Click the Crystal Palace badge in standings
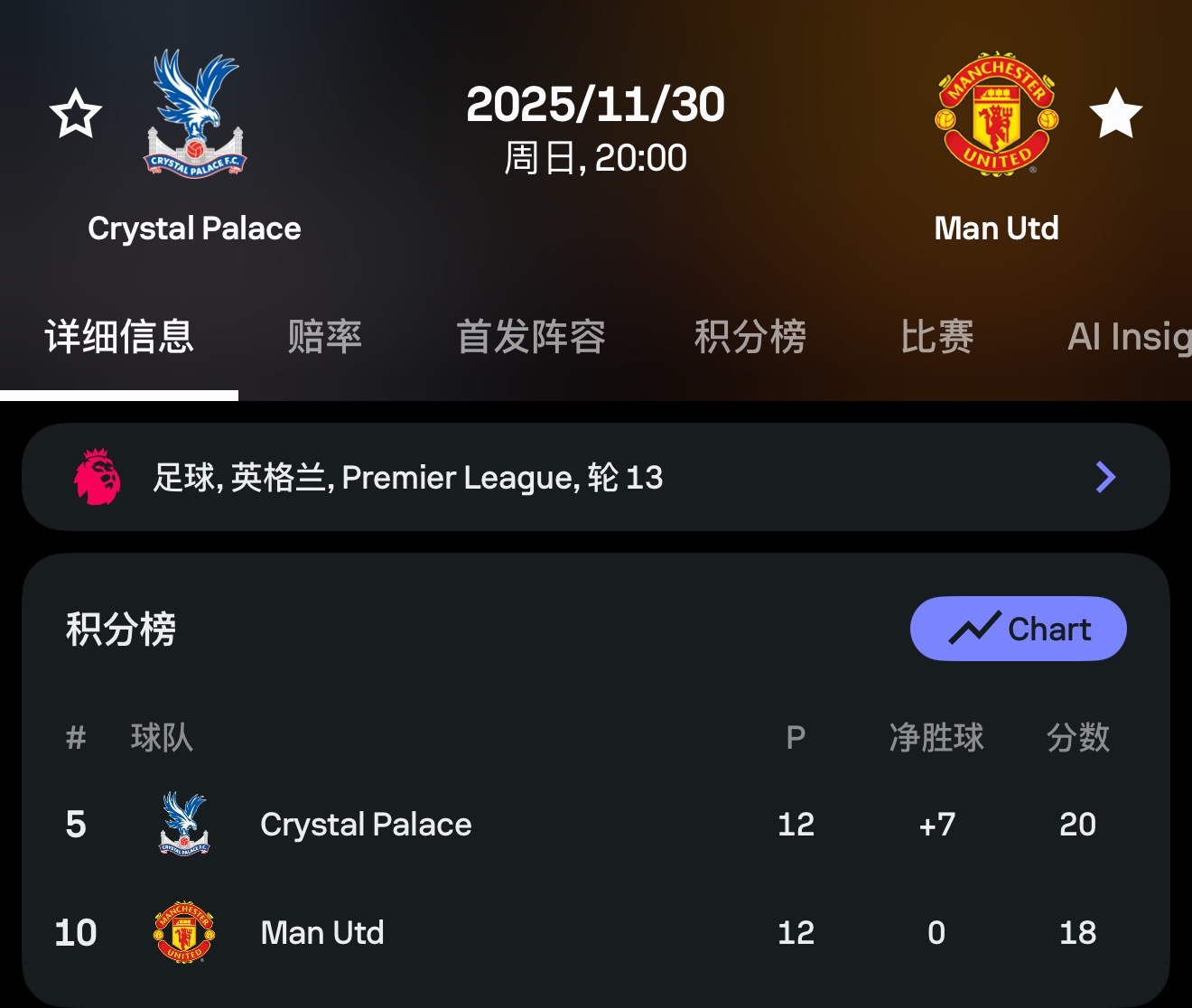Screen dimensions: 1192x1008 click(x=184, y=824)
